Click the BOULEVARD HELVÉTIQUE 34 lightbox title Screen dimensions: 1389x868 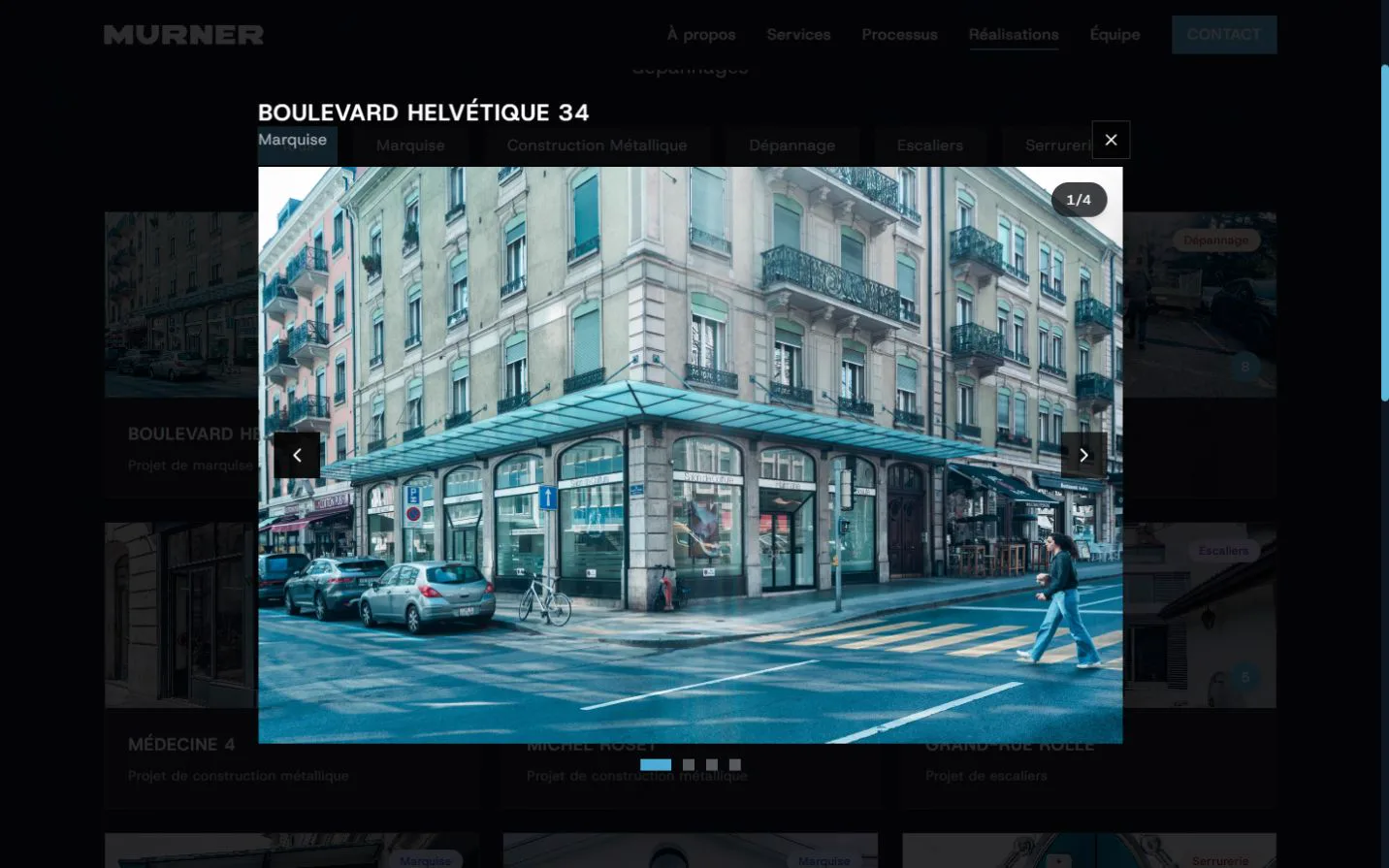point(423,113)
